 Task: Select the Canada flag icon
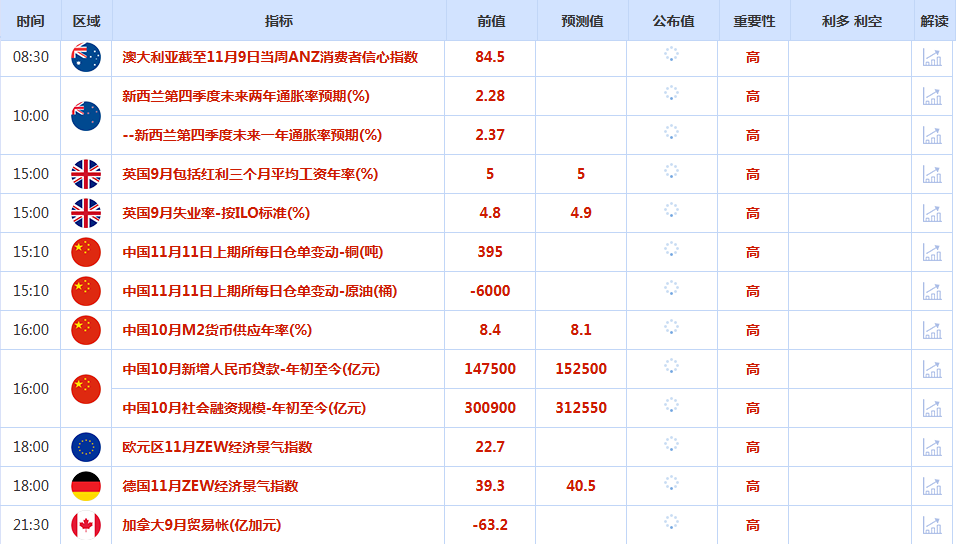(x=86, y=525)
